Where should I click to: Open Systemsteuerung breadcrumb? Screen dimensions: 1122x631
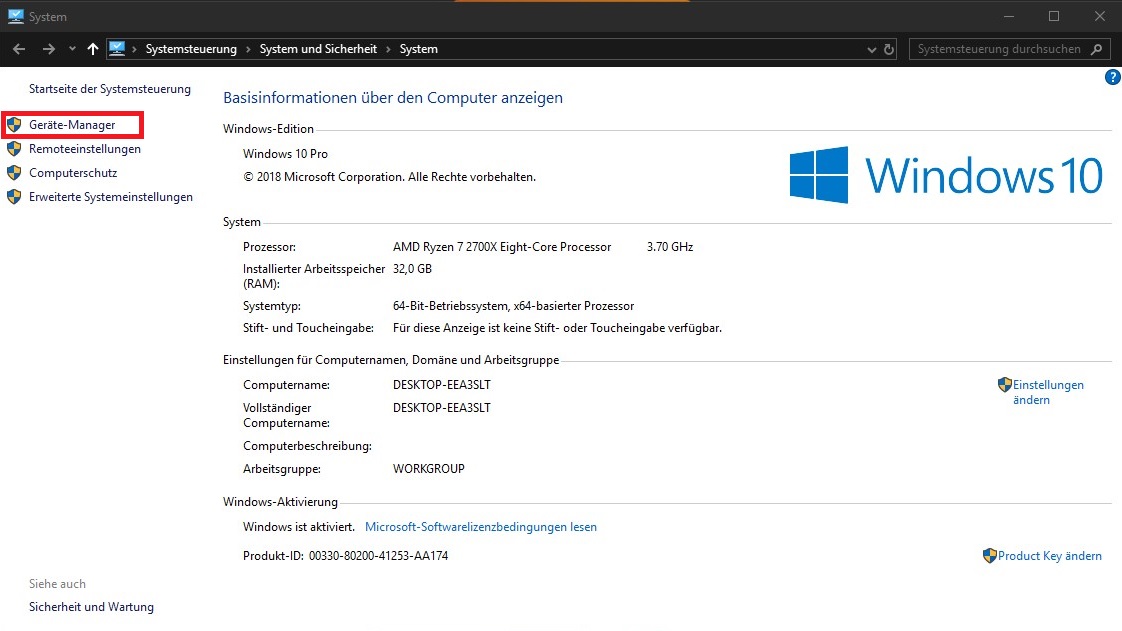[191, 49]
